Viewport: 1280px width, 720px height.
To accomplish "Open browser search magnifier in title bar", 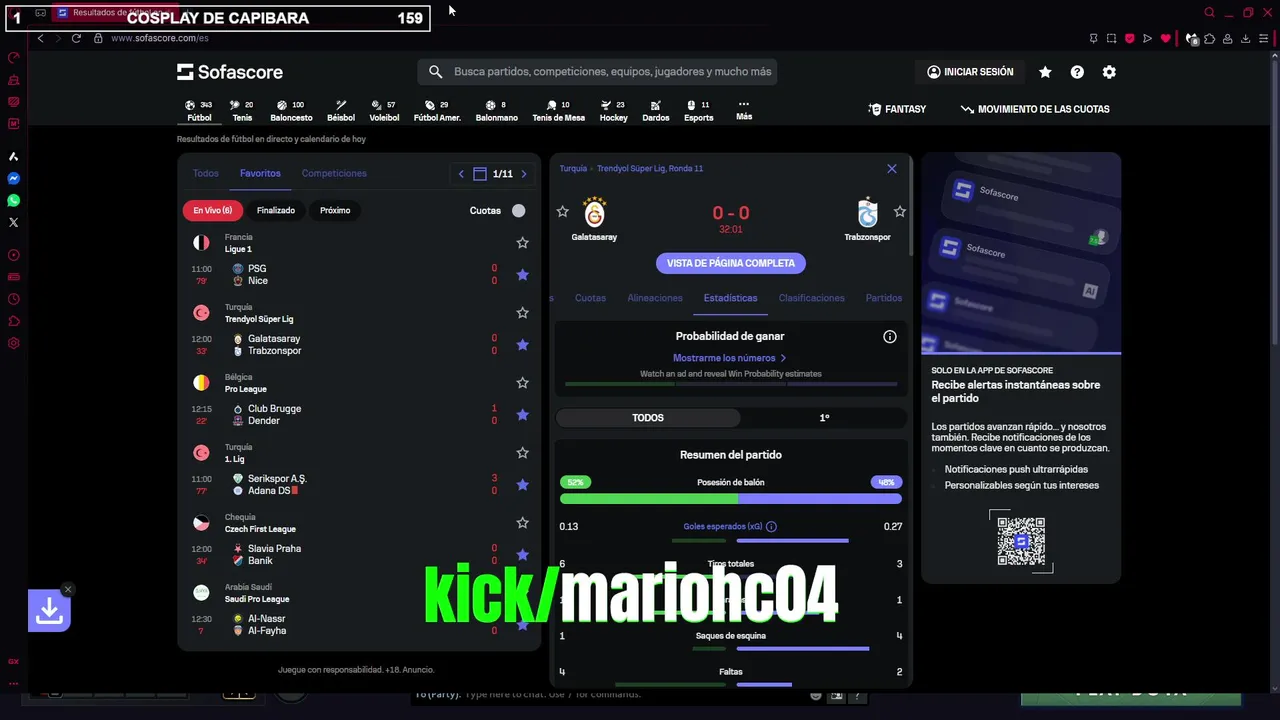I will pyautogui.click(x=1209, y=13).
